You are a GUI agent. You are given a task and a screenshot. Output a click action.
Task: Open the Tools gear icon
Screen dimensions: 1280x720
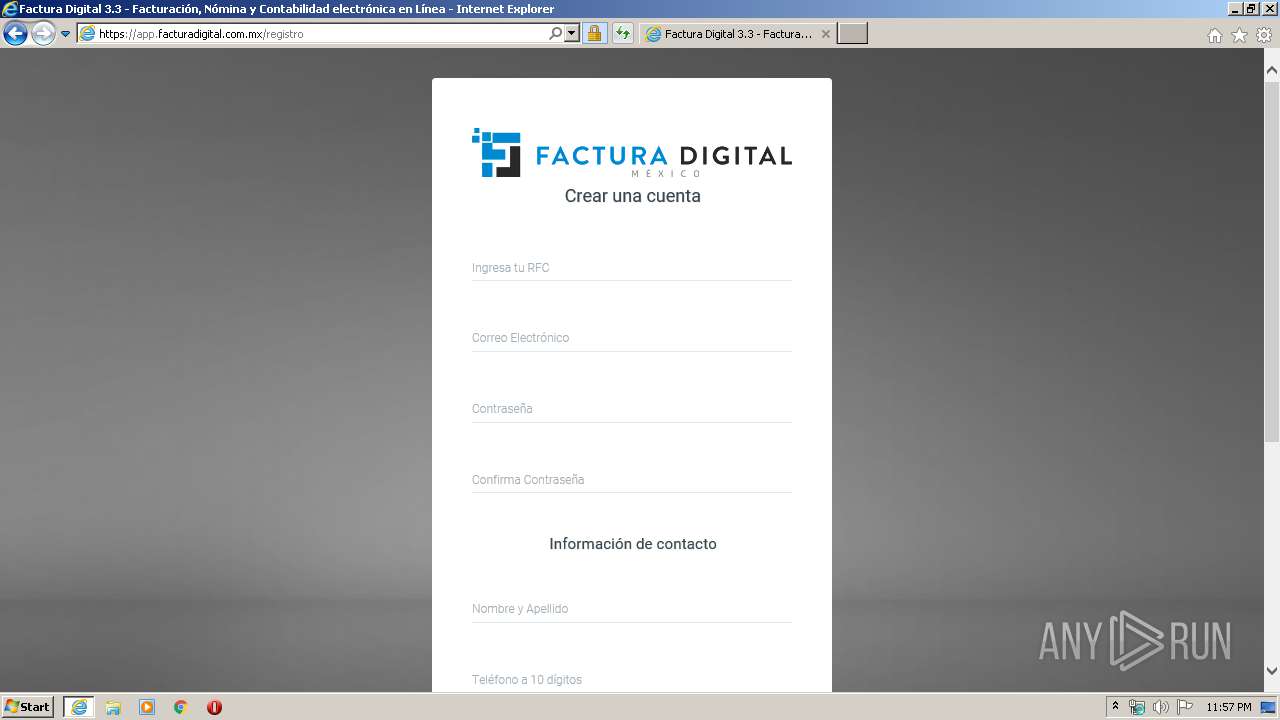[1264, 35]
